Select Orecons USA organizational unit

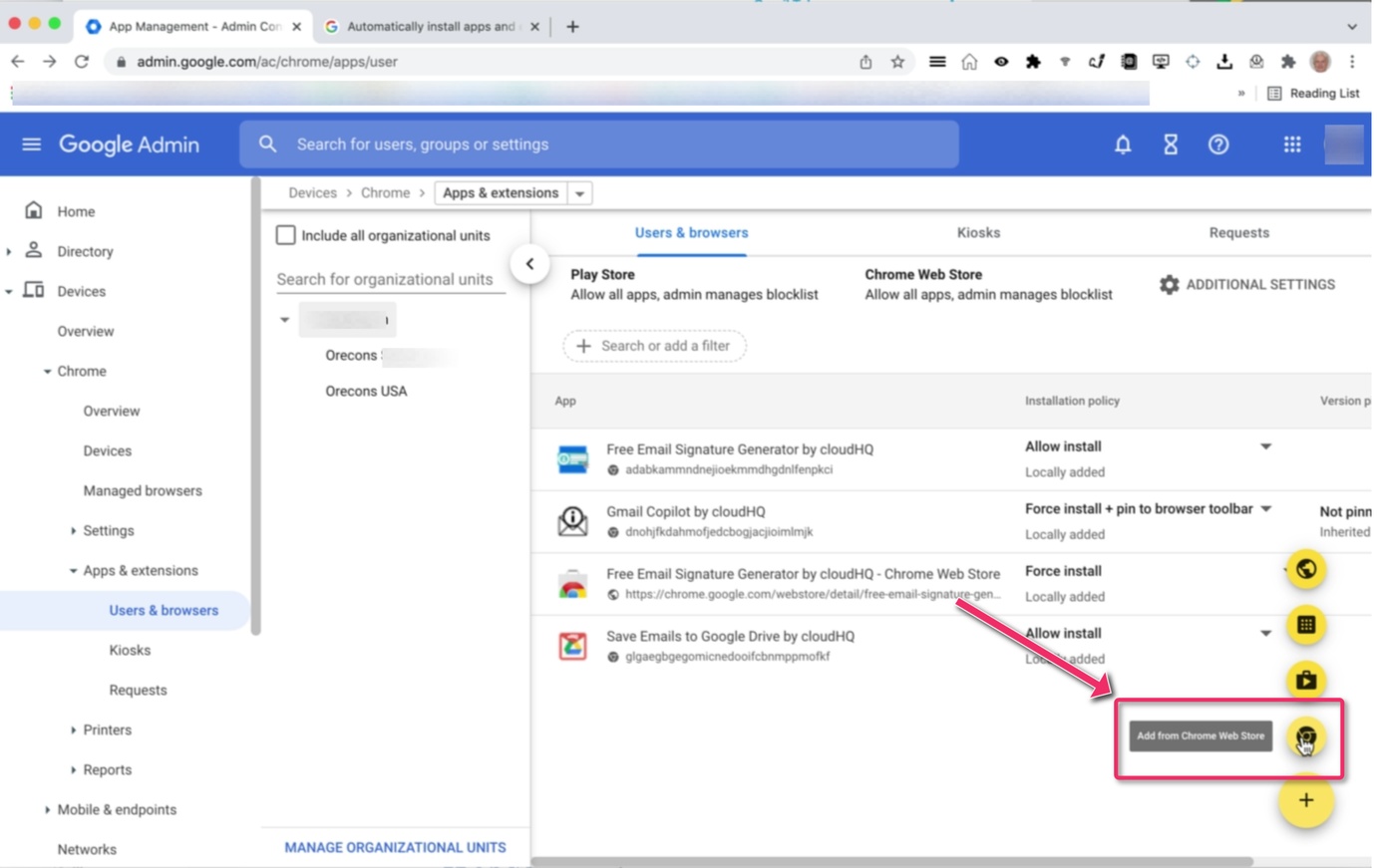(366, 391)
